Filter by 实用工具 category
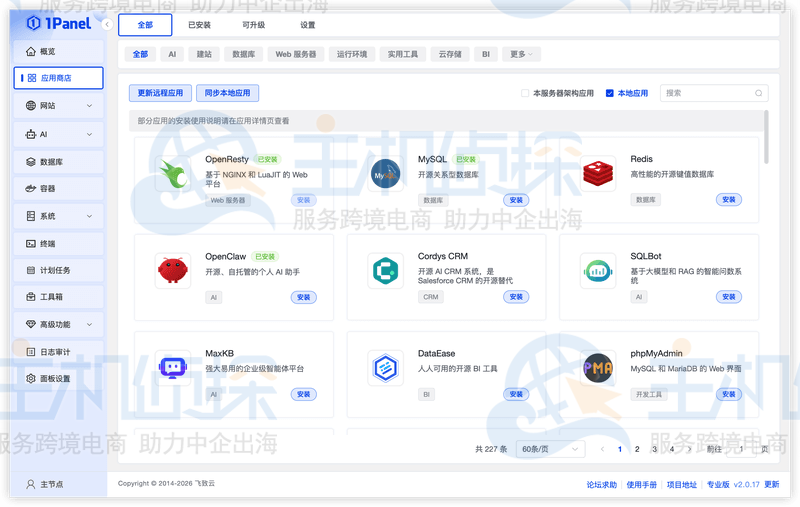The image size is (800, 507). 403,54
